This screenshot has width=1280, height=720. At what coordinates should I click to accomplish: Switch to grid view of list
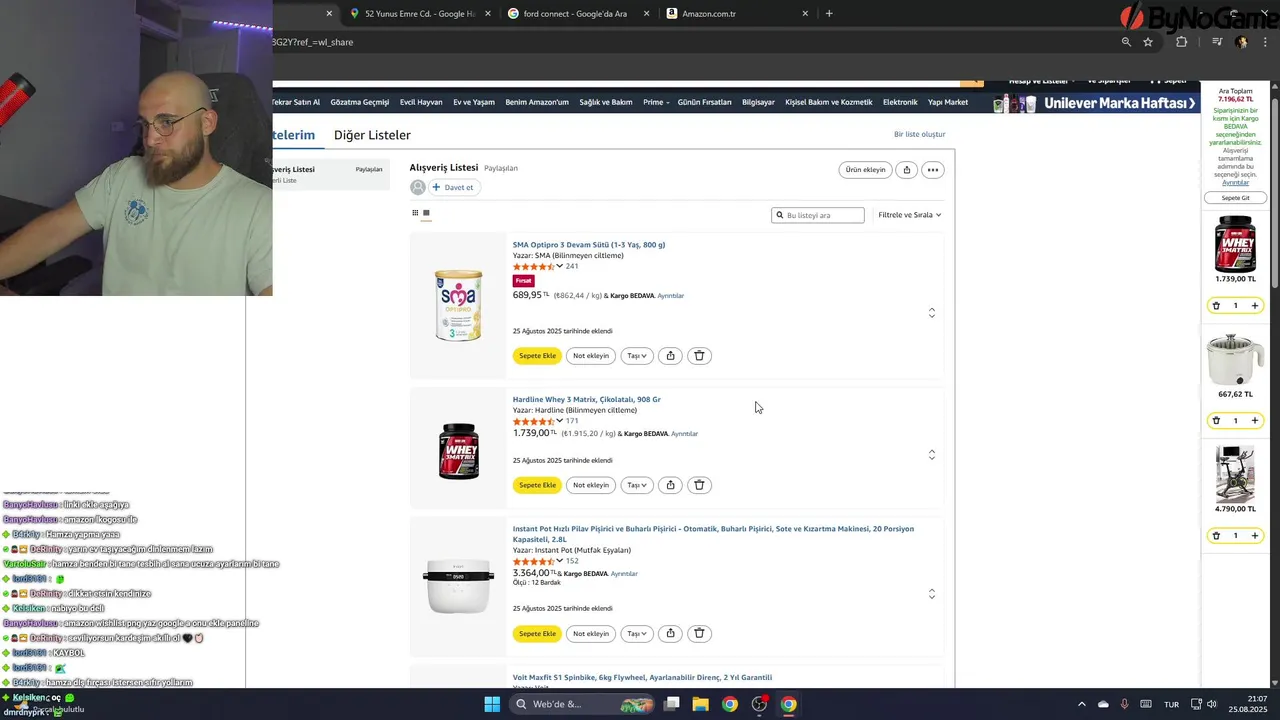pyautogui.click(x=415, y=213)
